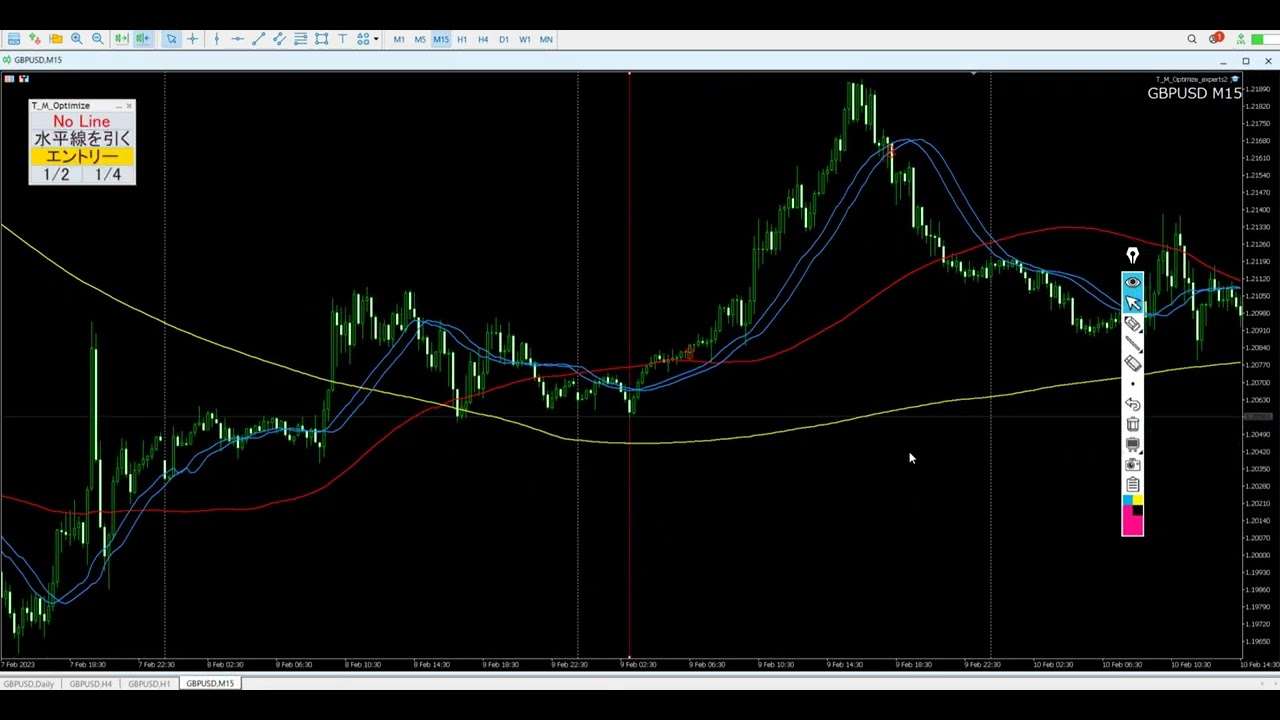This screenshot has width=1280, height=720.
Task: Select the text label tool
Action: 342,39
